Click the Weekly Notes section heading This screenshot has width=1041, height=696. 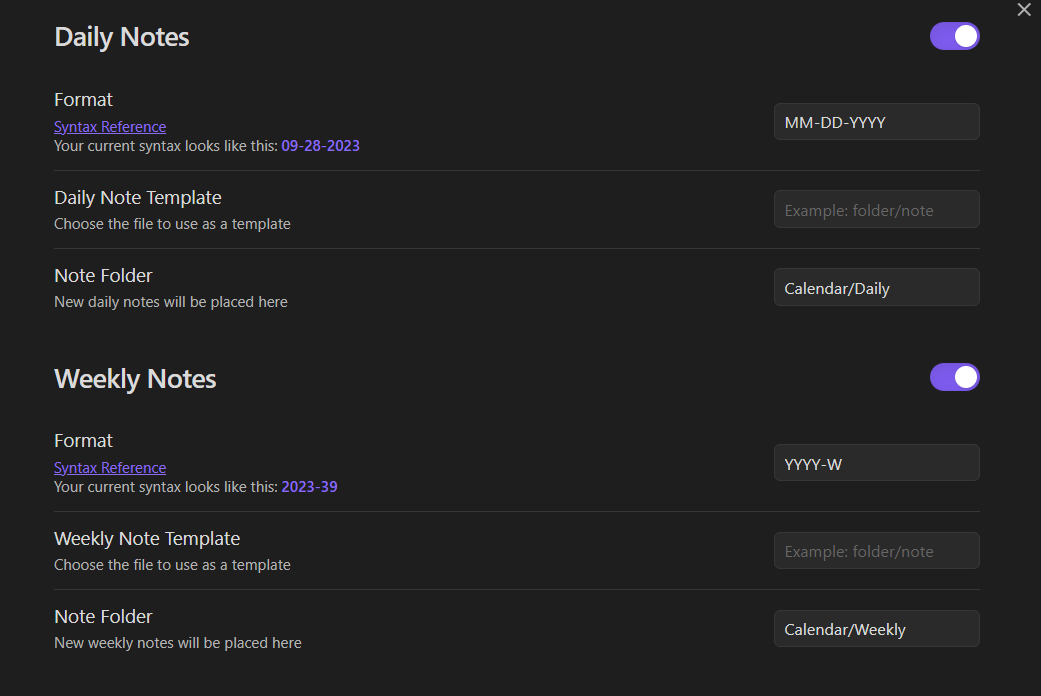[135, 379]
